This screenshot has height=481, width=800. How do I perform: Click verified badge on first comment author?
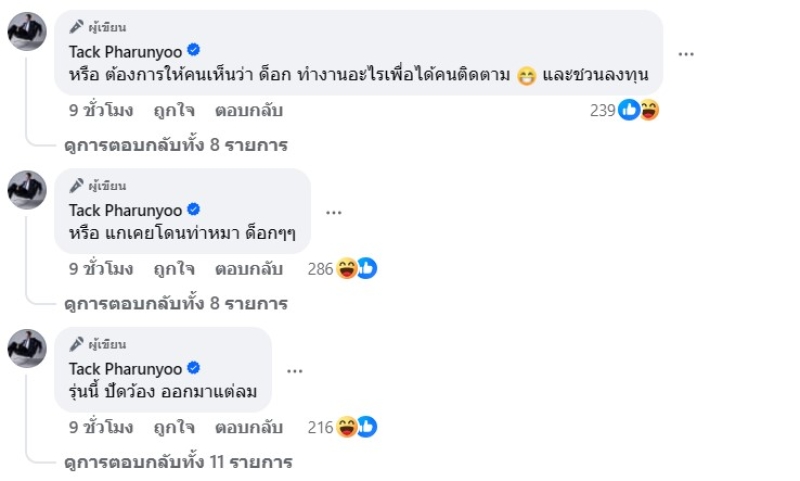click(194, 50)
